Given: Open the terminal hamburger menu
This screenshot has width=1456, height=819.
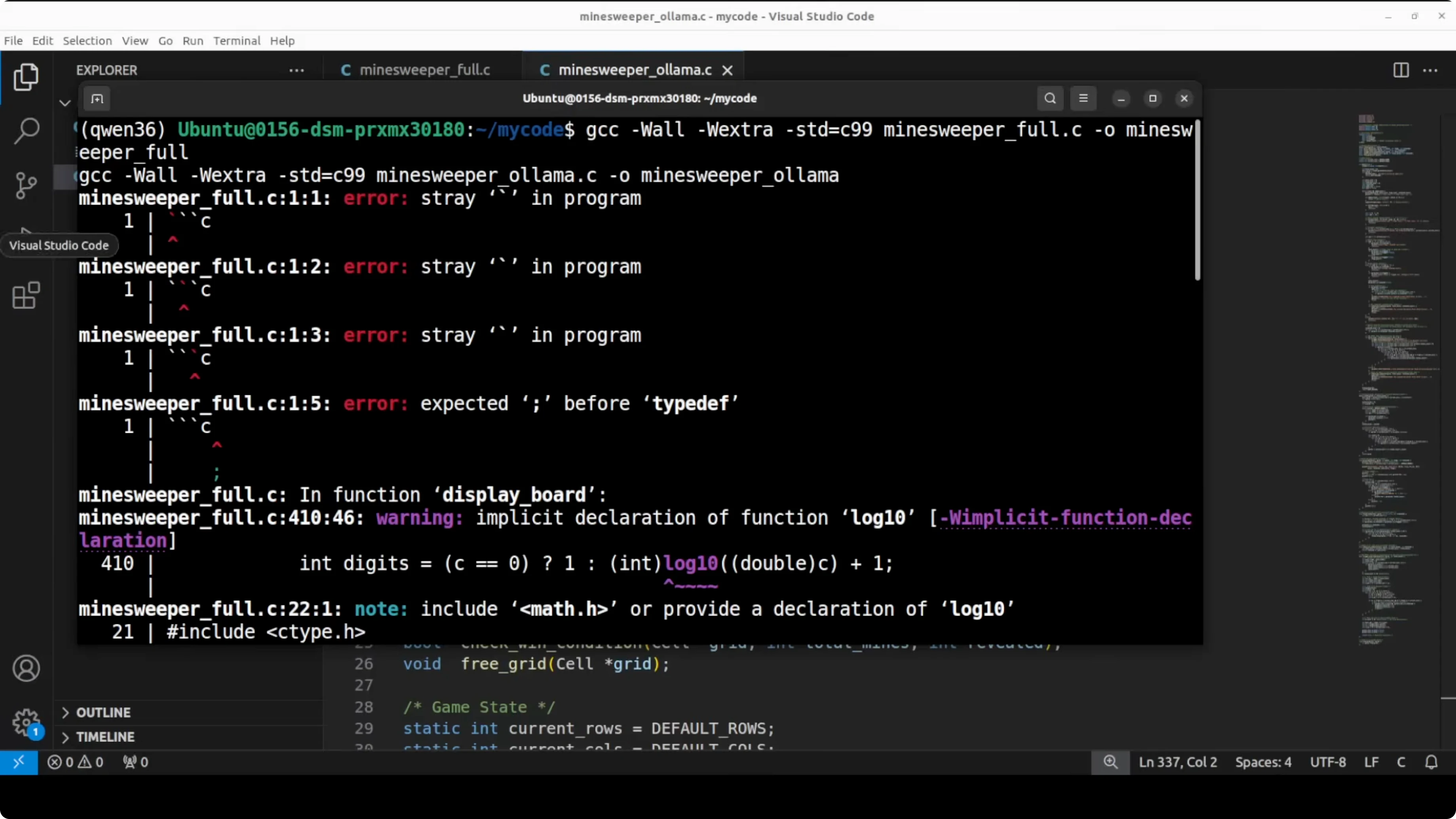Looking at the screenshot, I should tap(1083, 99).
